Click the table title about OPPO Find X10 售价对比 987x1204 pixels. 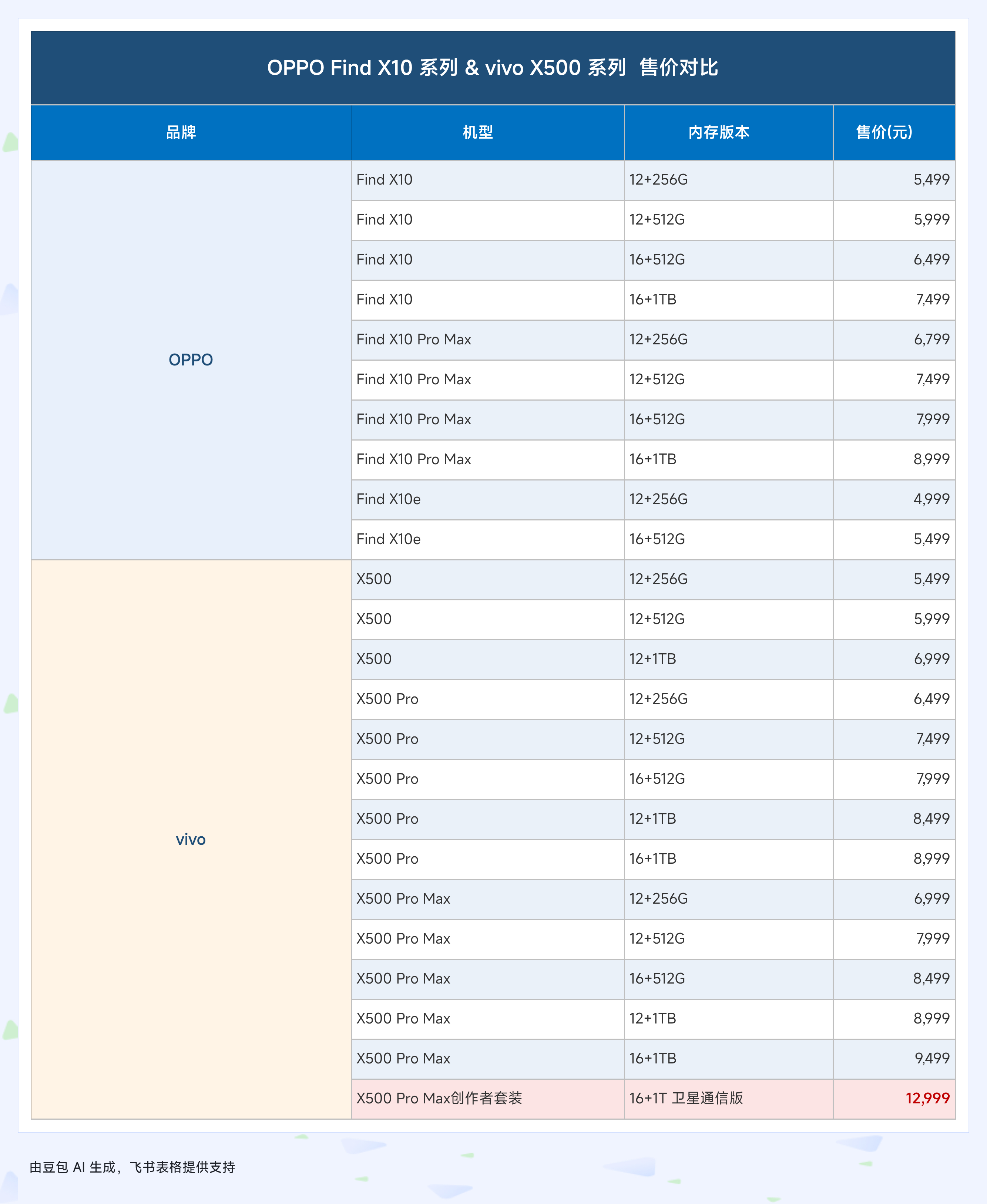pos(492,68)
